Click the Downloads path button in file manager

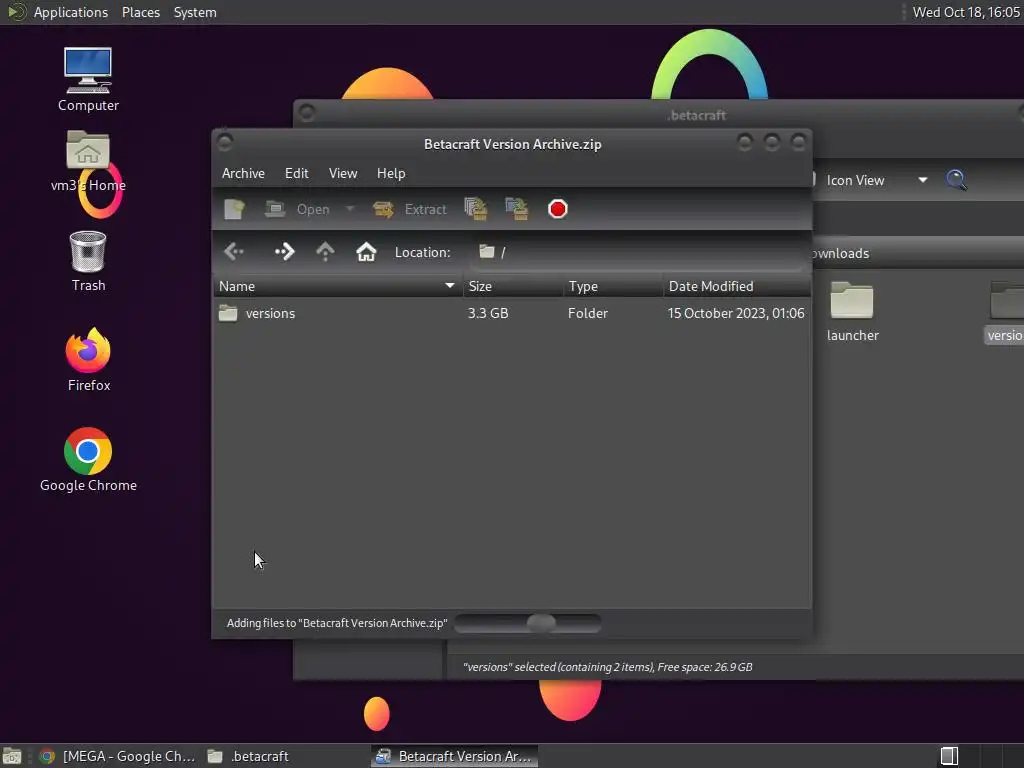click(x=840, y=253)
